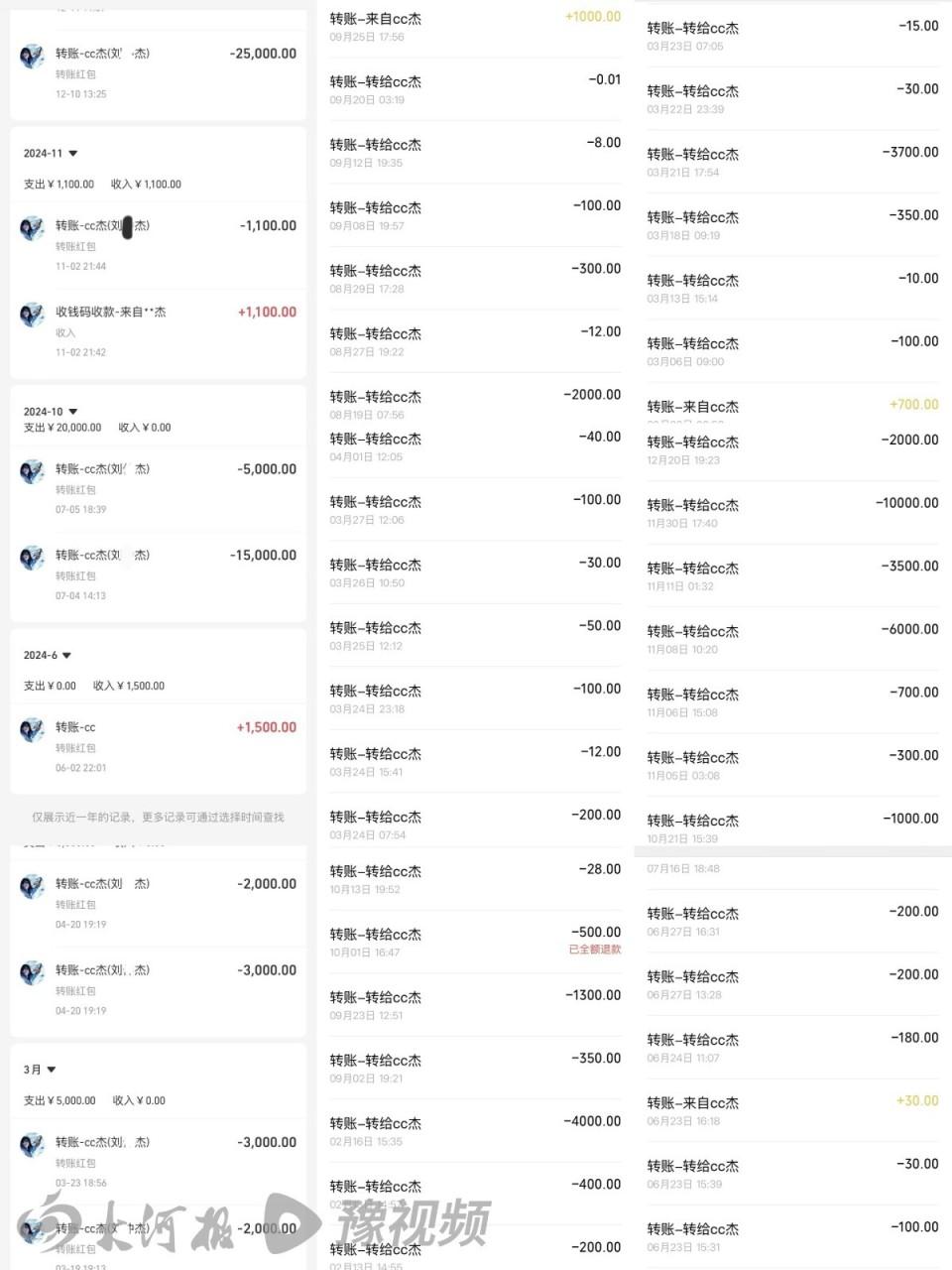Open the +700.00 来自cc杰 transfer
This screenshot has width=952, height=1270.
pyautogui.click(x=791, y=406)
